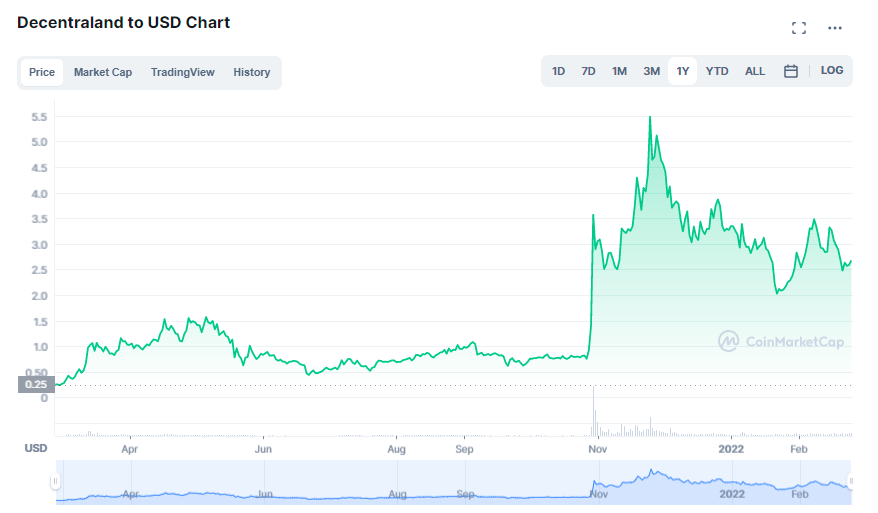Click the 1.0 y-axis label
Image resolution: width=878 pixels, height=513 pixels.
click(39, 347)
